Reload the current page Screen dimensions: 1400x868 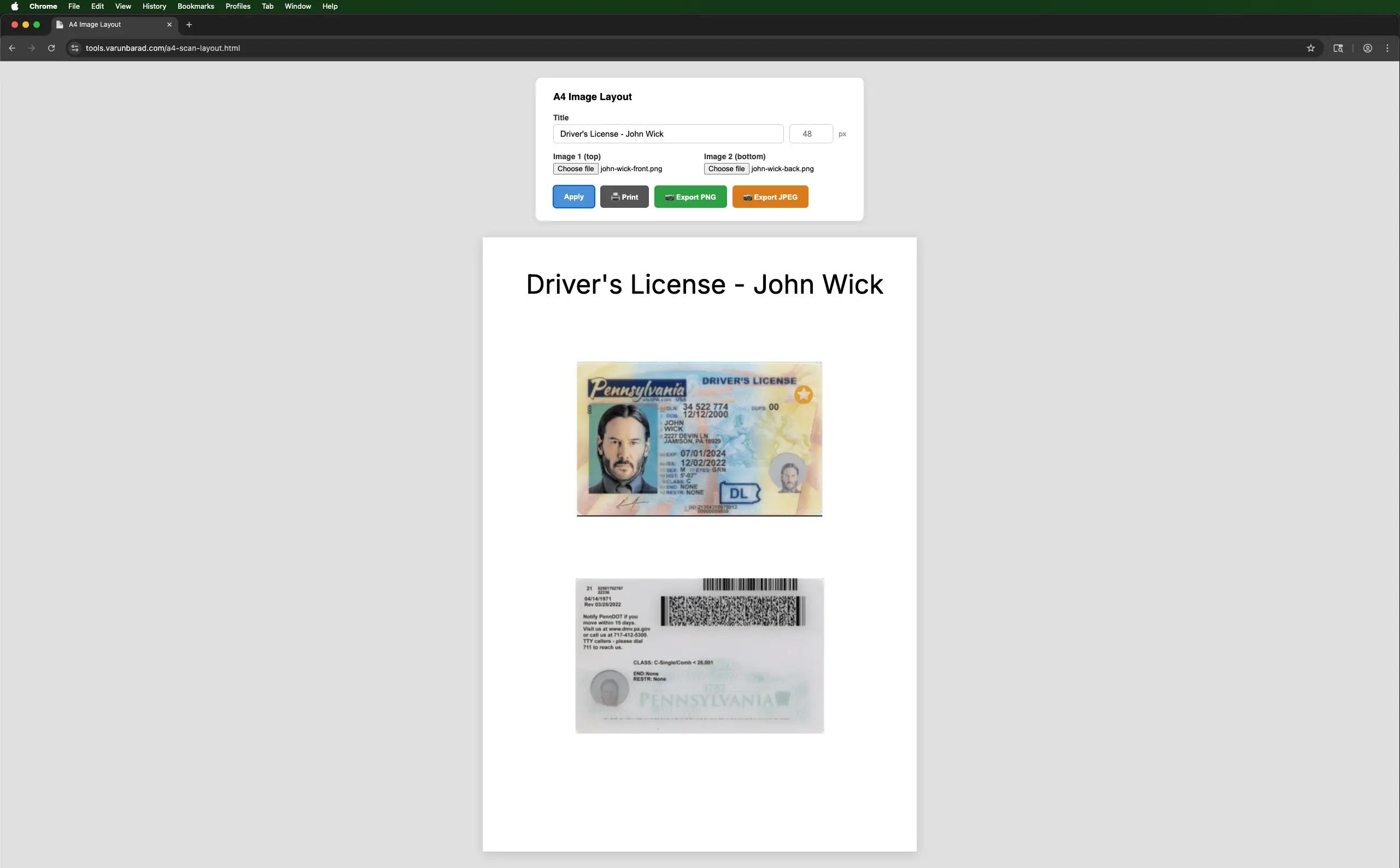[51, 48]
